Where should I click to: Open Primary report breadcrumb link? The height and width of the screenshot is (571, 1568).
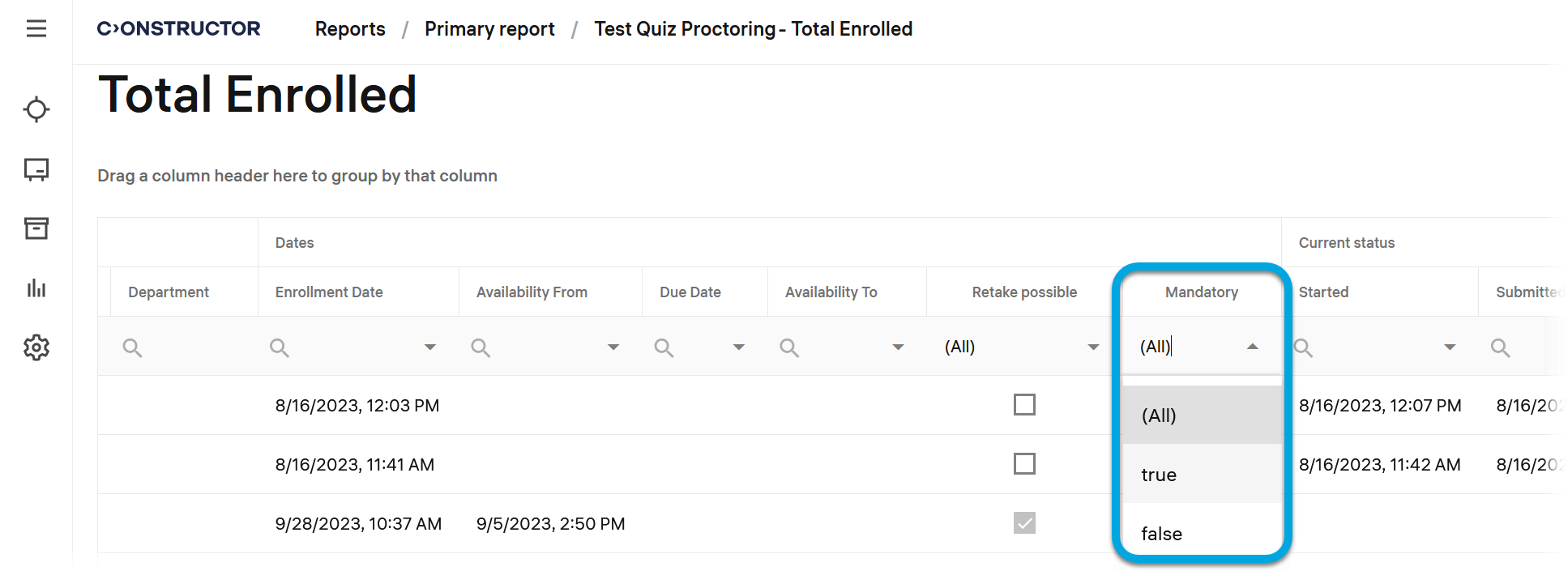point(489,29)
